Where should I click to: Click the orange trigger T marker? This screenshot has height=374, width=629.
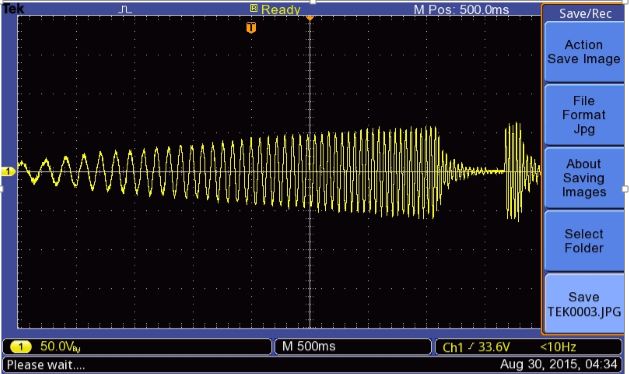tap(251, 28)
